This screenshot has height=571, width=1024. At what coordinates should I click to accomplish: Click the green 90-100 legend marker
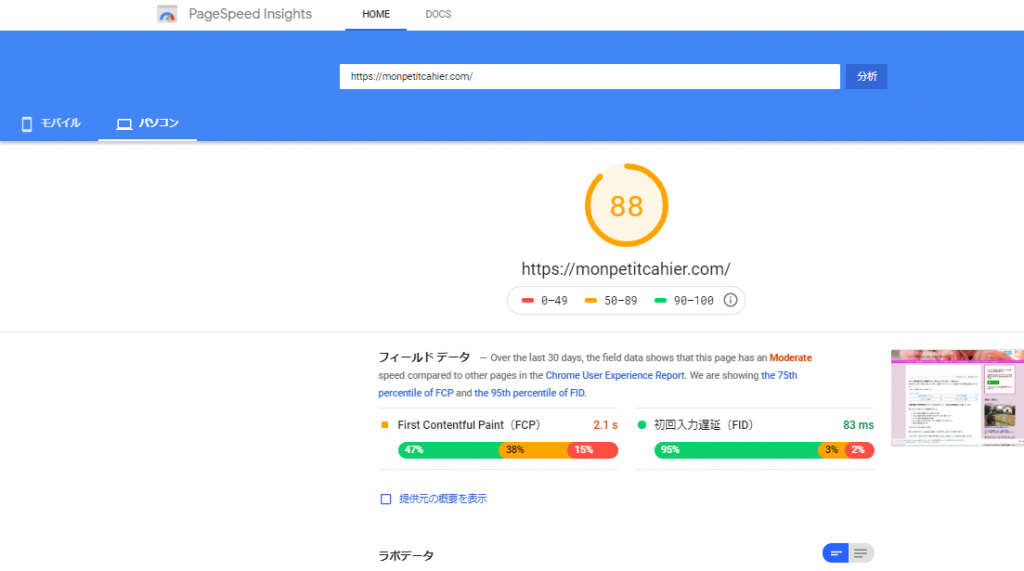click(660, 301)
